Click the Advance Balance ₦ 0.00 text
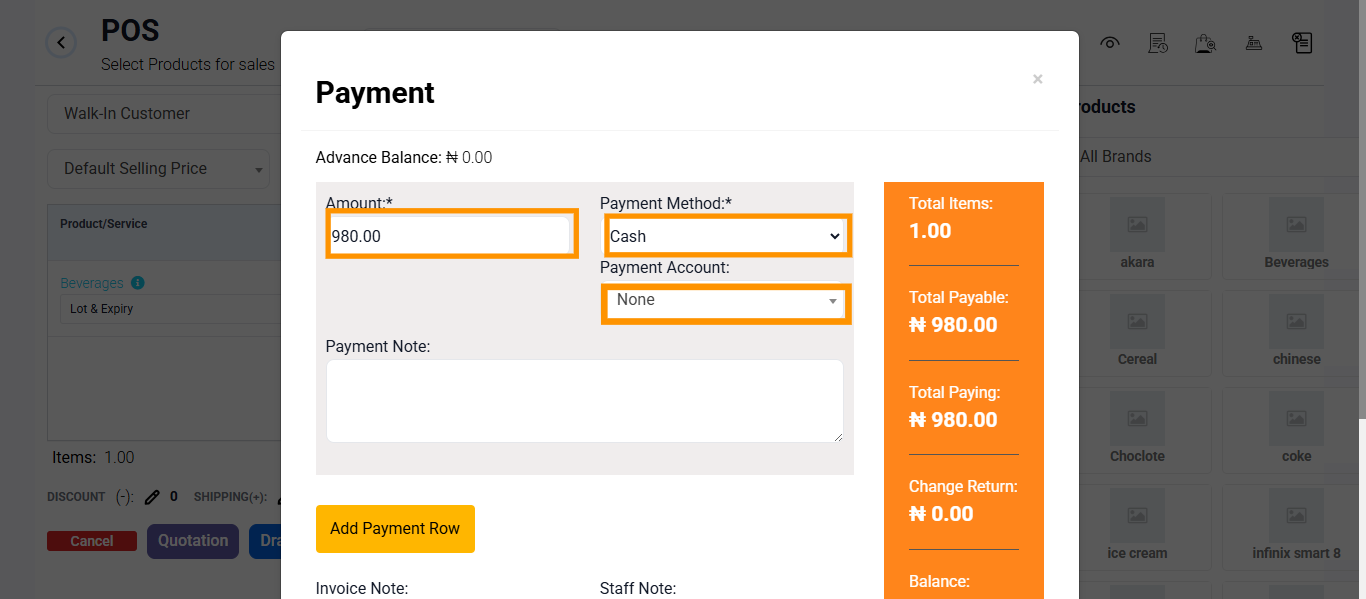 click(404, 158)
